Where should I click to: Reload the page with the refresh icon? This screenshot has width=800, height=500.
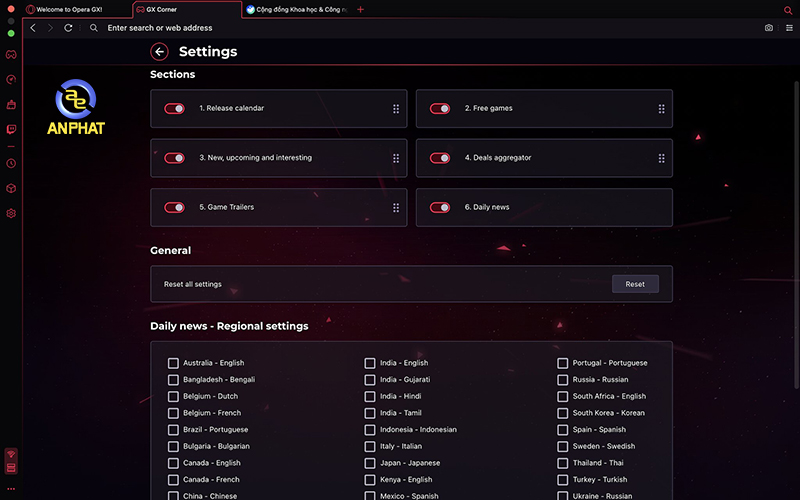pos(68,28)
